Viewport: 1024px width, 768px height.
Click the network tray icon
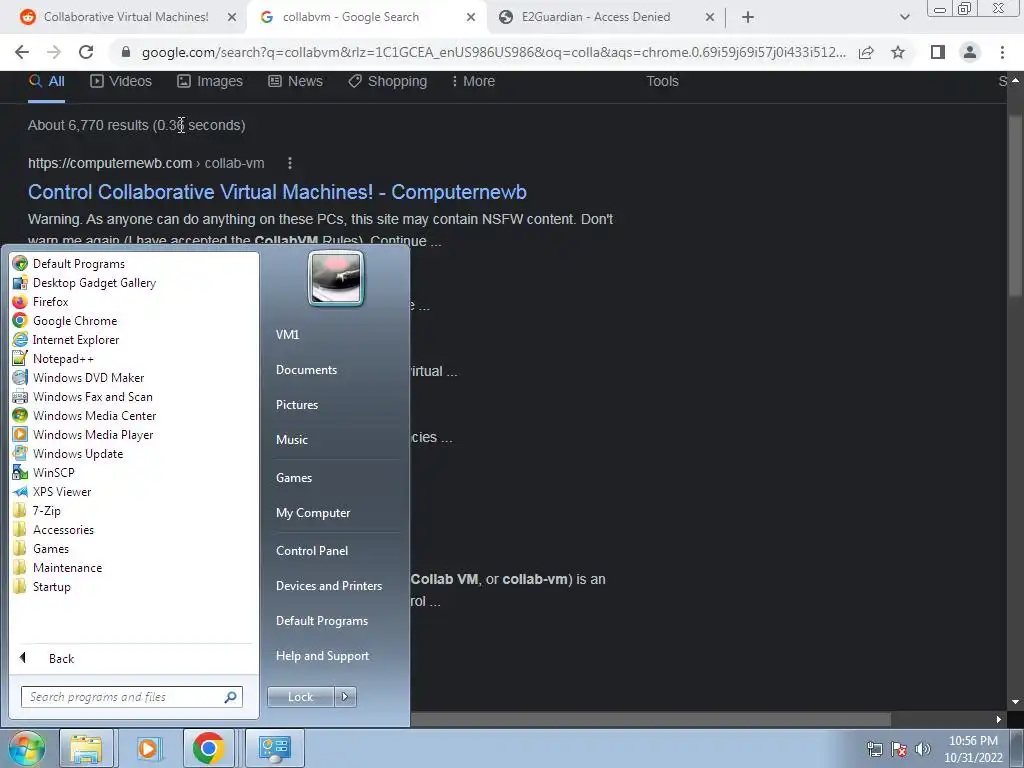tap(874, 749)
